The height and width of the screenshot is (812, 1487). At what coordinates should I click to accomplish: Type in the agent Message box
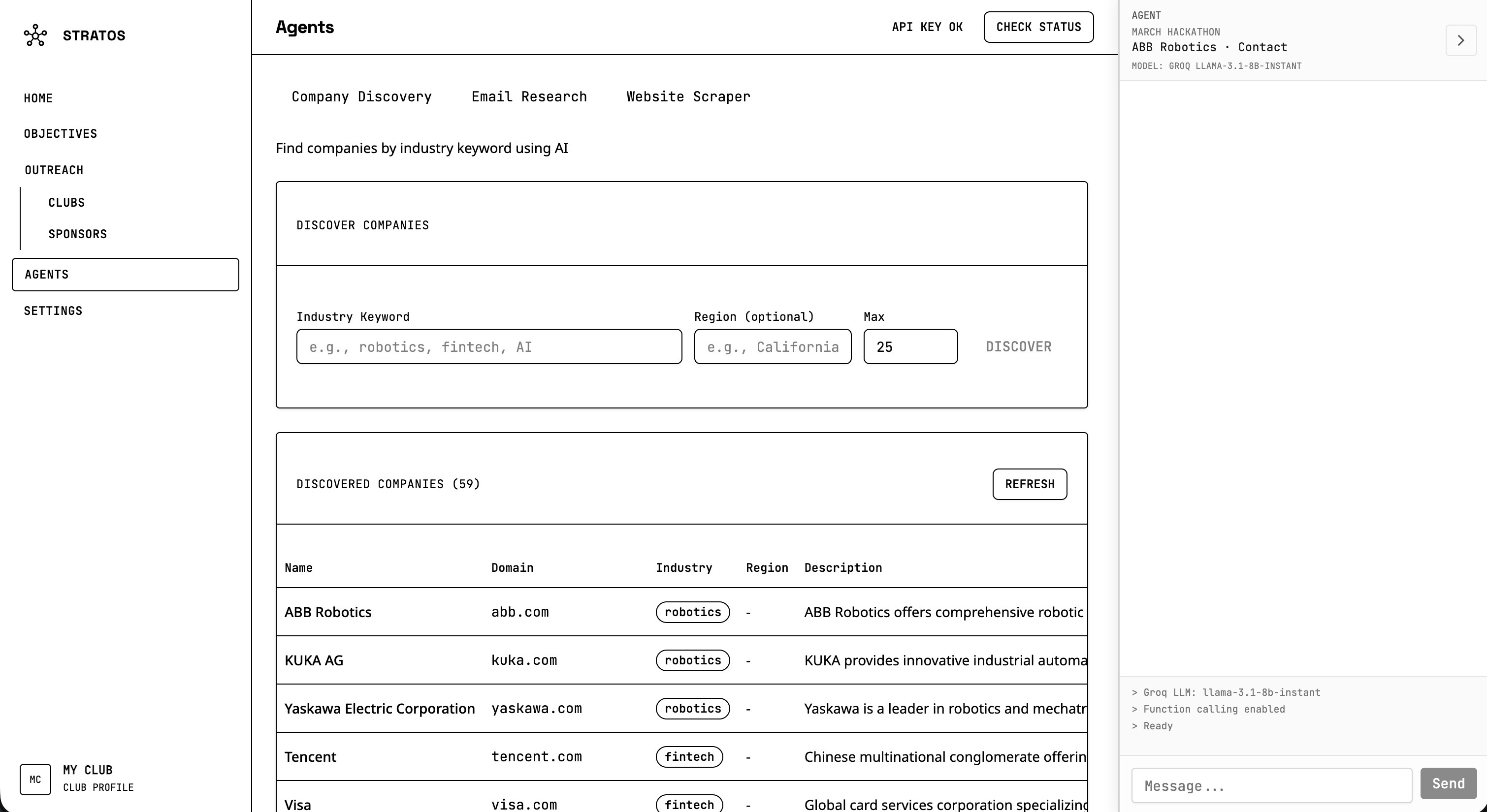click(x=1271, y=785)
